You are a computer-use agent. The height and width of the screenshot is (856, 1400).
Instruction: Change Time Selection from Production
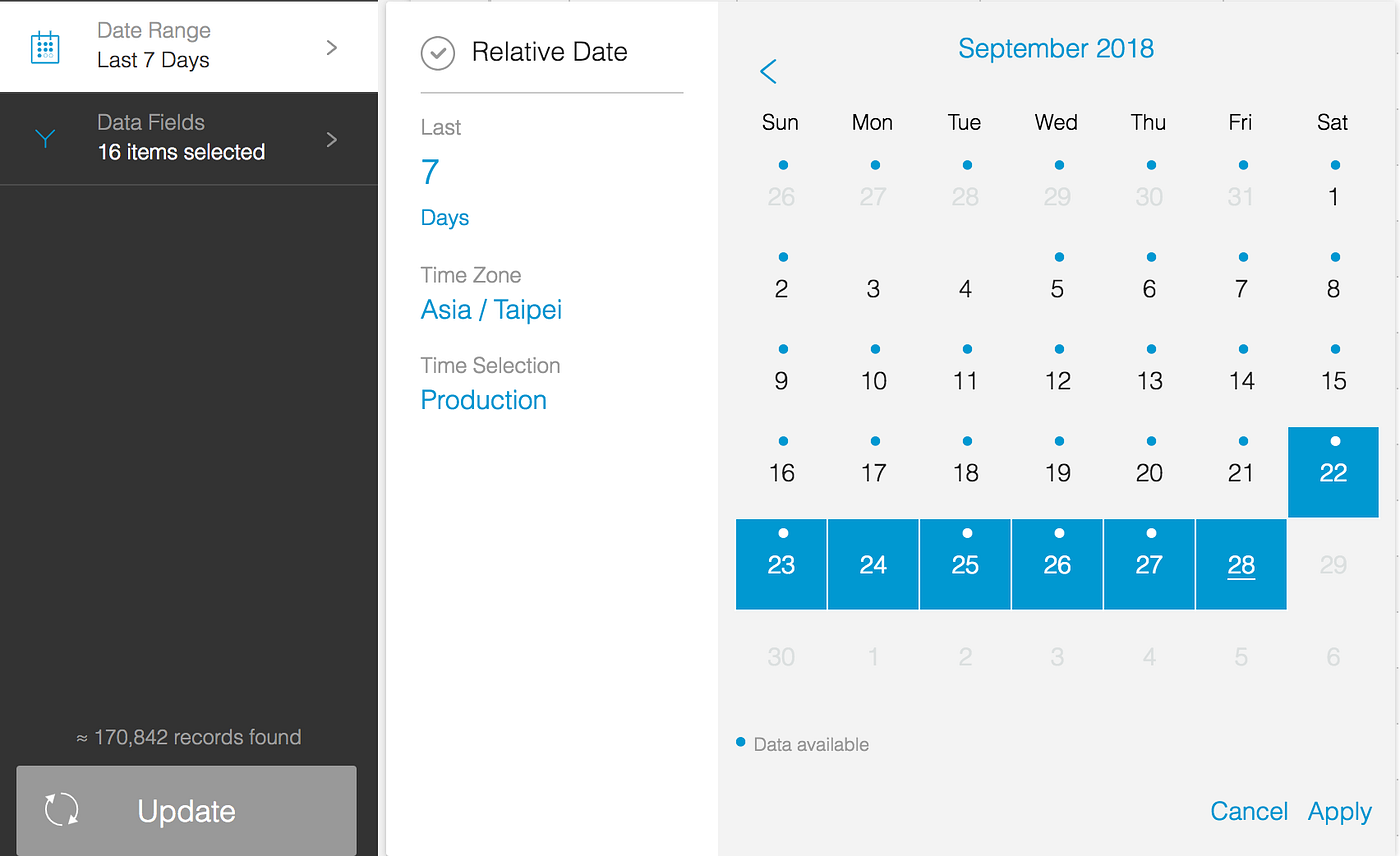[x=484, y=400]
